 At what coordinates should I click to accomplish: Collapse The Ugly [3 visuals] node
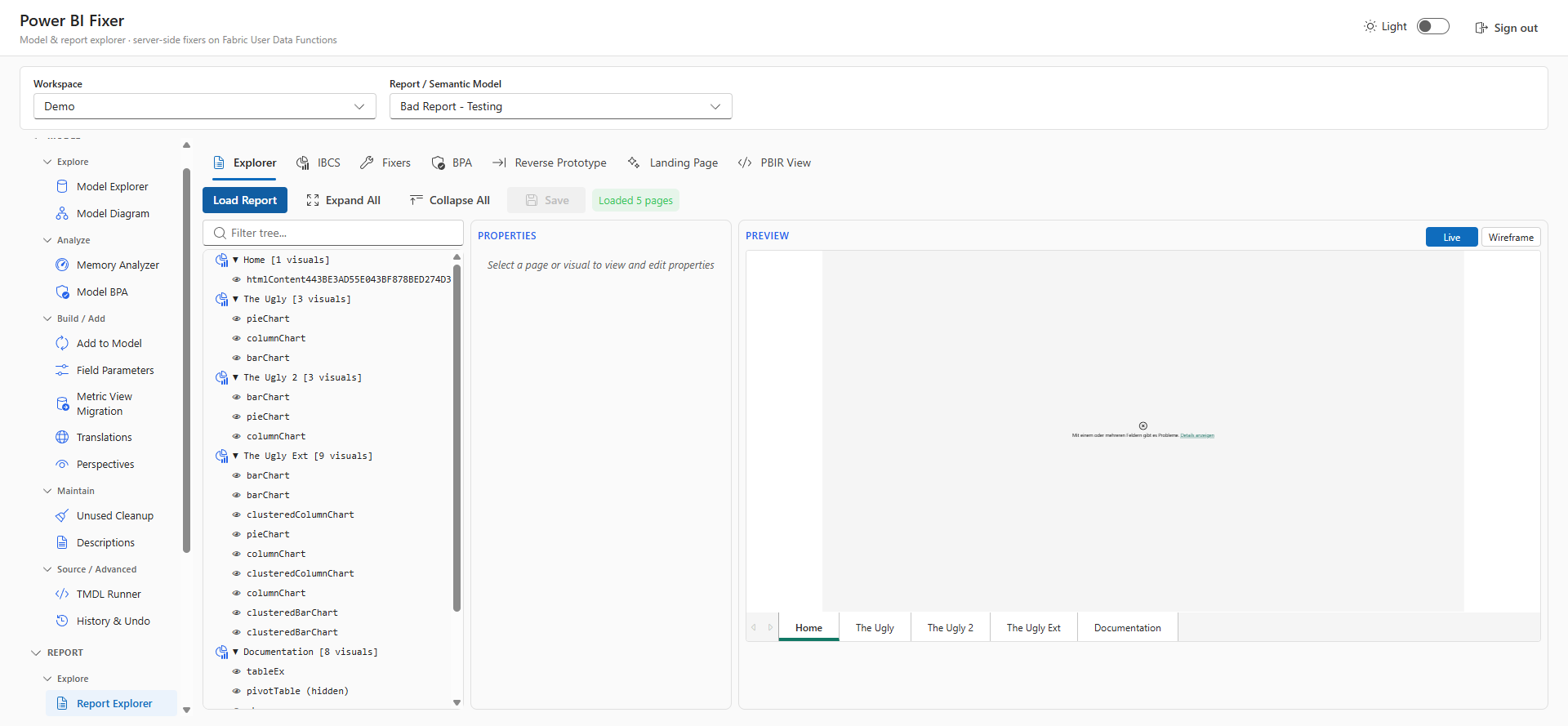click(235, 299)
